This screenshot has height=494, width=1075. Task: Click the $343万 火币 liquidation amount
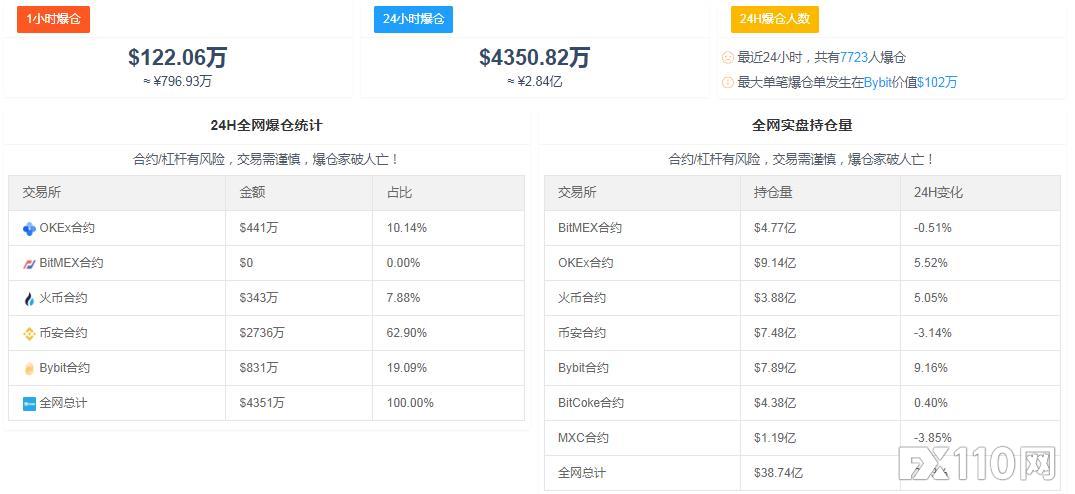coord(258,298)
